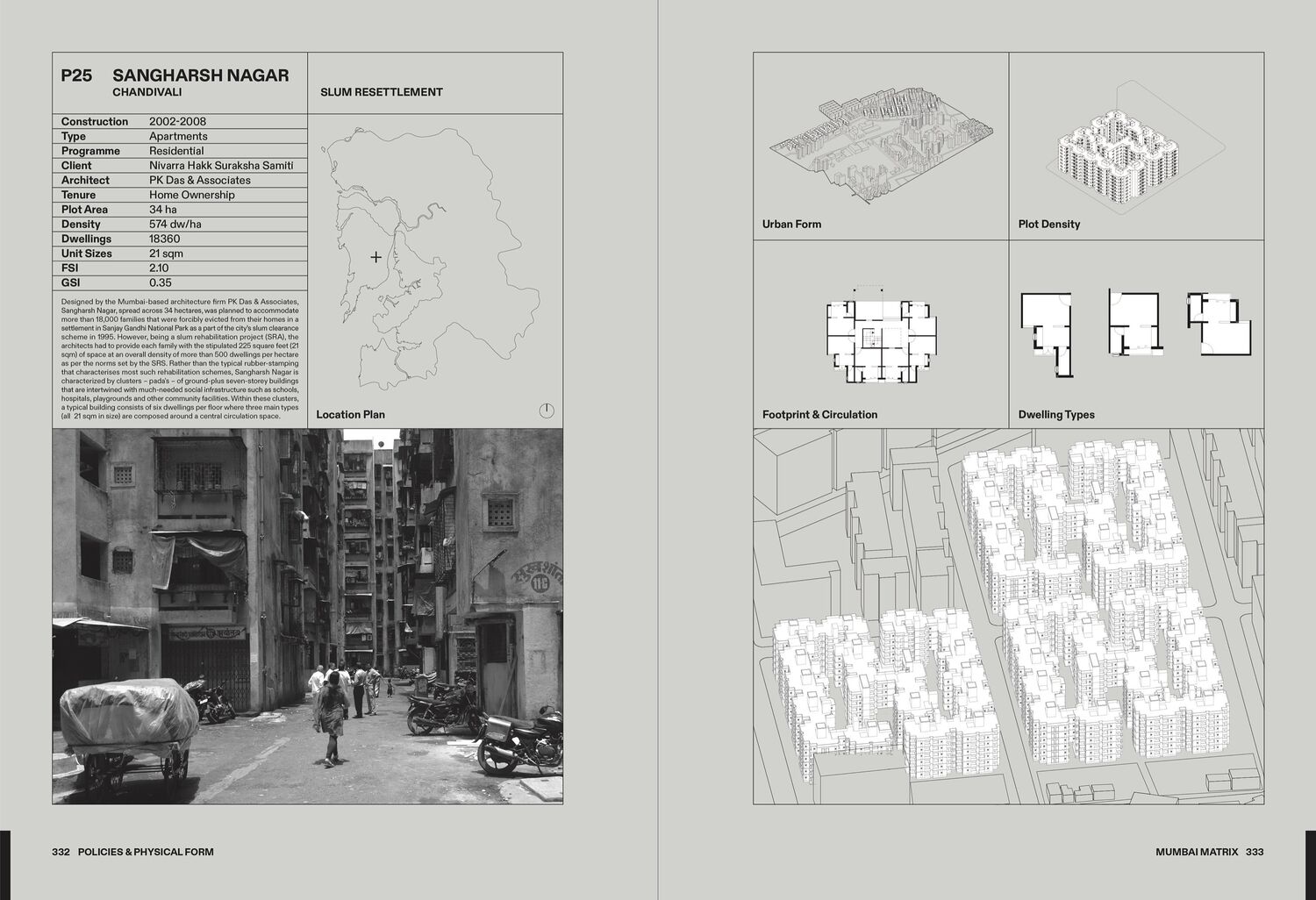Image resolution: width=1316 pixels, height=900 pixels.
Task: Click the Location Plan caption
Action: pos(350,415)
